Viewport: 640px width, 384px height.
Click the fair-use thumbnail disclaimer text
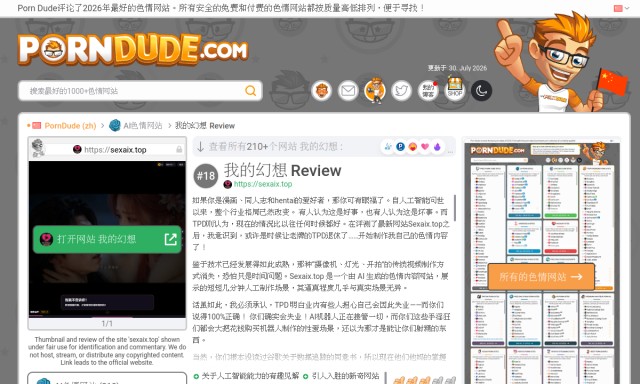coord(107,351)
